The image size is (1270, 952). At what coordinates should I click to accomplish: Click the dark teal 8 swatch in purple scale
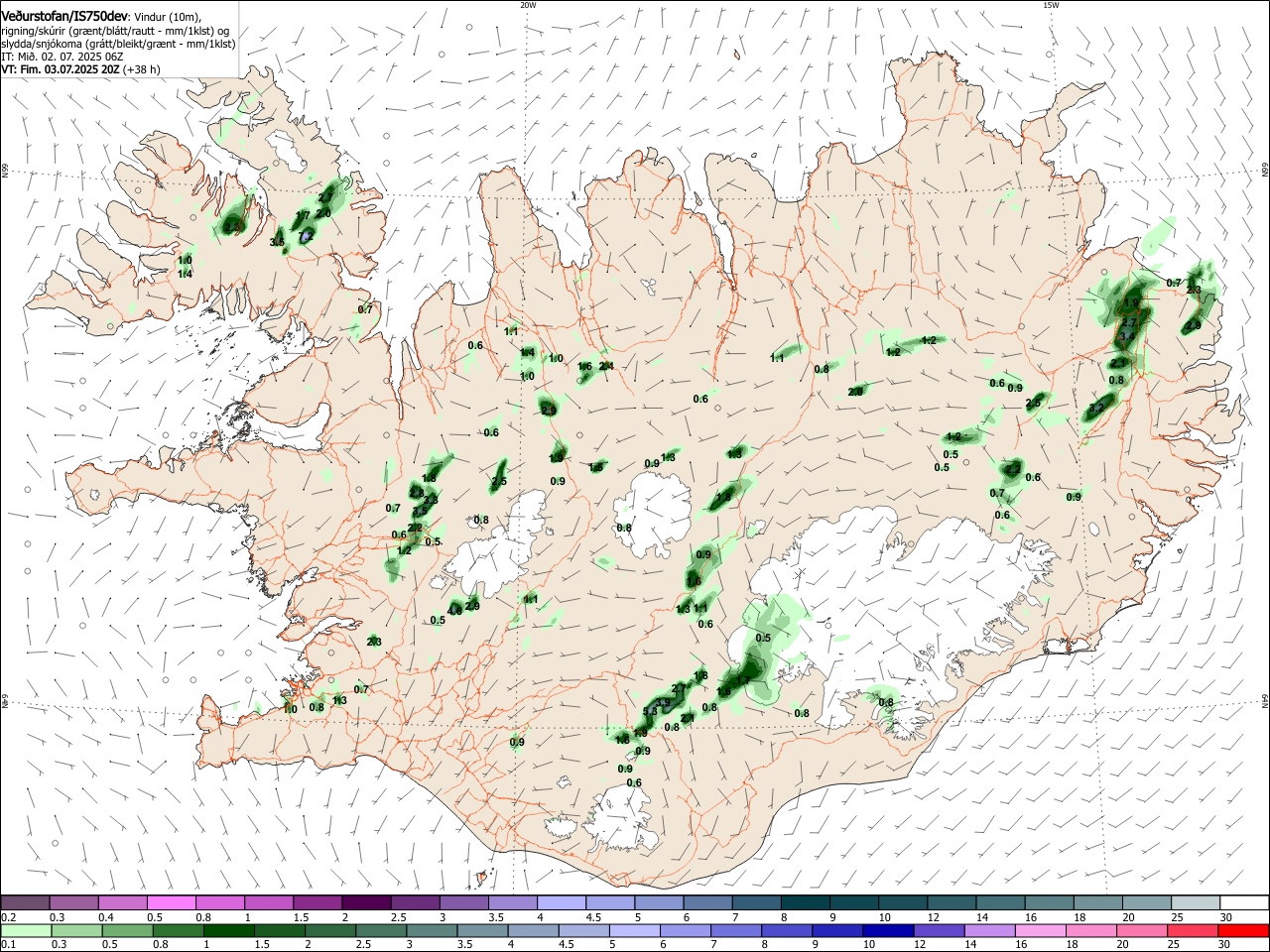pos(806,902)
